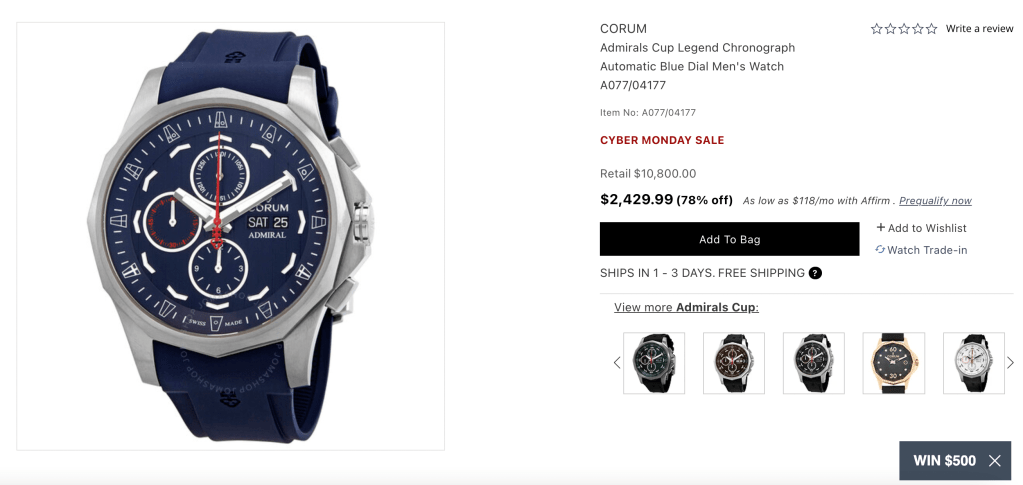Select the white dial watch thumbnail

click(974, 363)
